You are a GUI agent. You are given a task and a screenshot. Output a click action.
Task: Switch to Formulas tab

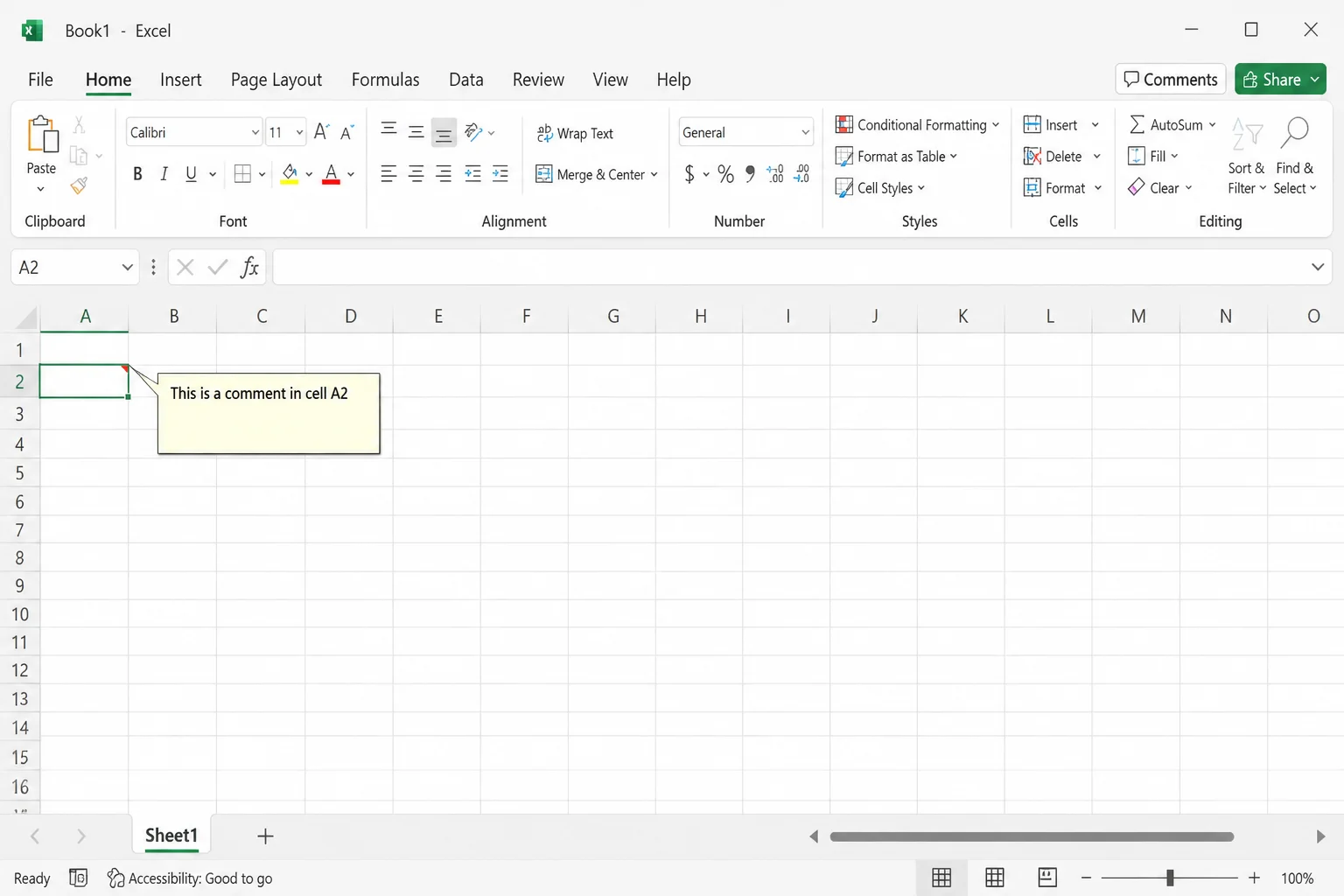pos(385,80)
